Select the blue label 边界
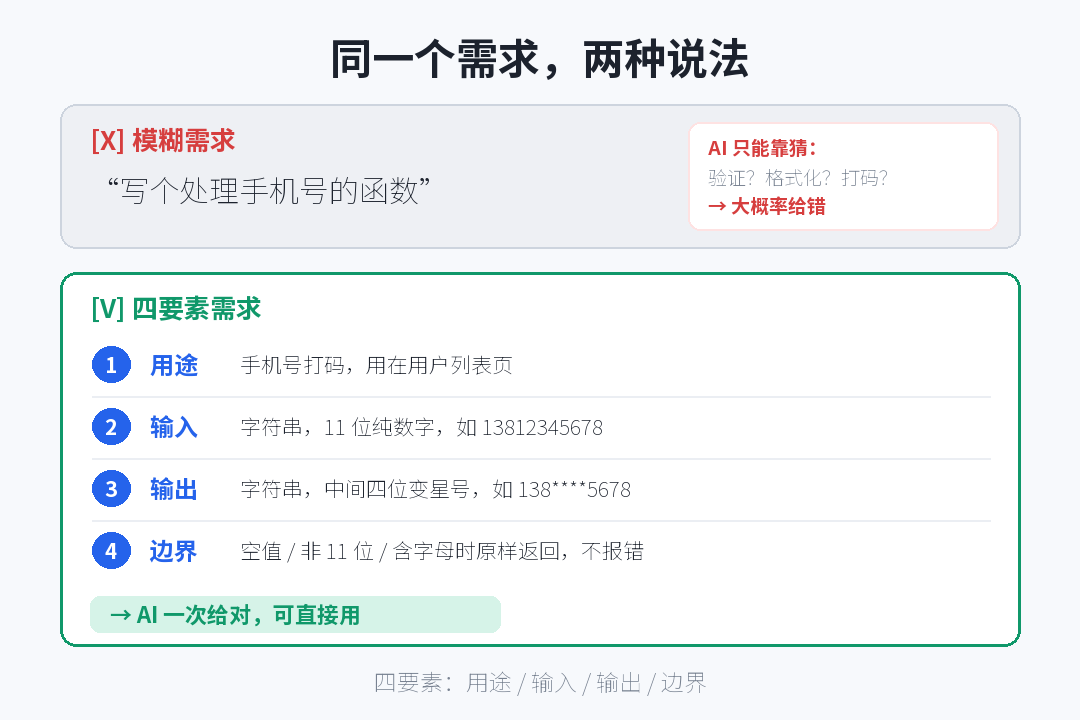The height and width of the screenshot is (720, 1080). coord(174,551)
